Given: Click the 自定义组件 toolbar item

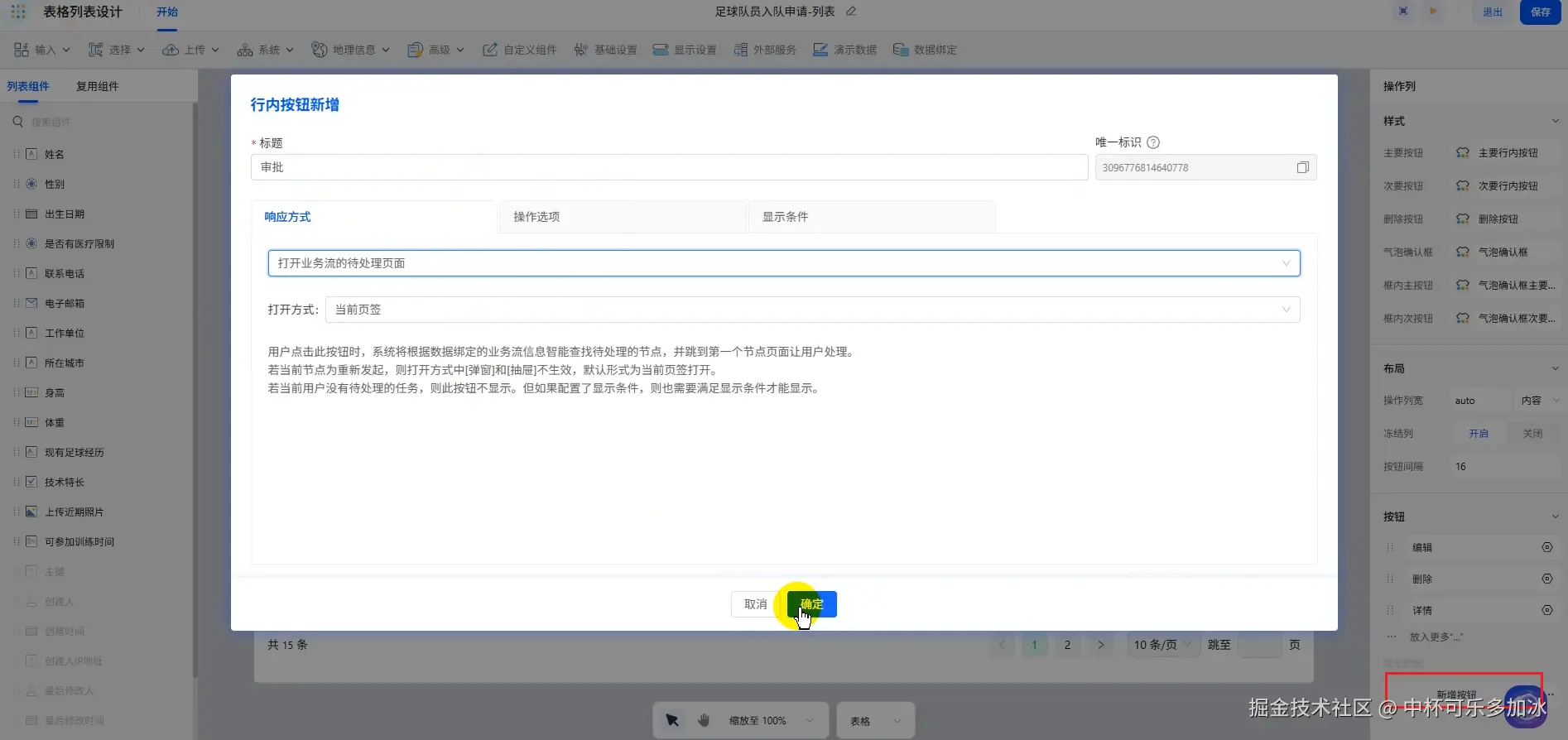Looking at the screenshot, I should click(x=520, y=50).
